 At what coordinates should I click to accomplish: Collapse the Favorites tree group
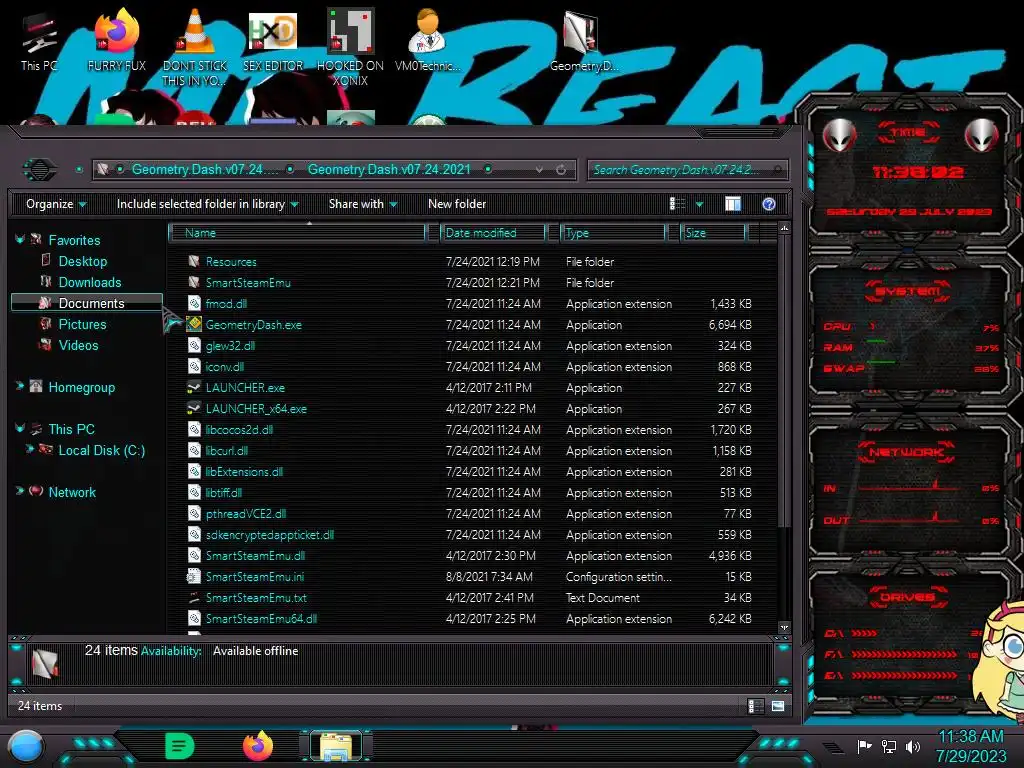point(20,240)
